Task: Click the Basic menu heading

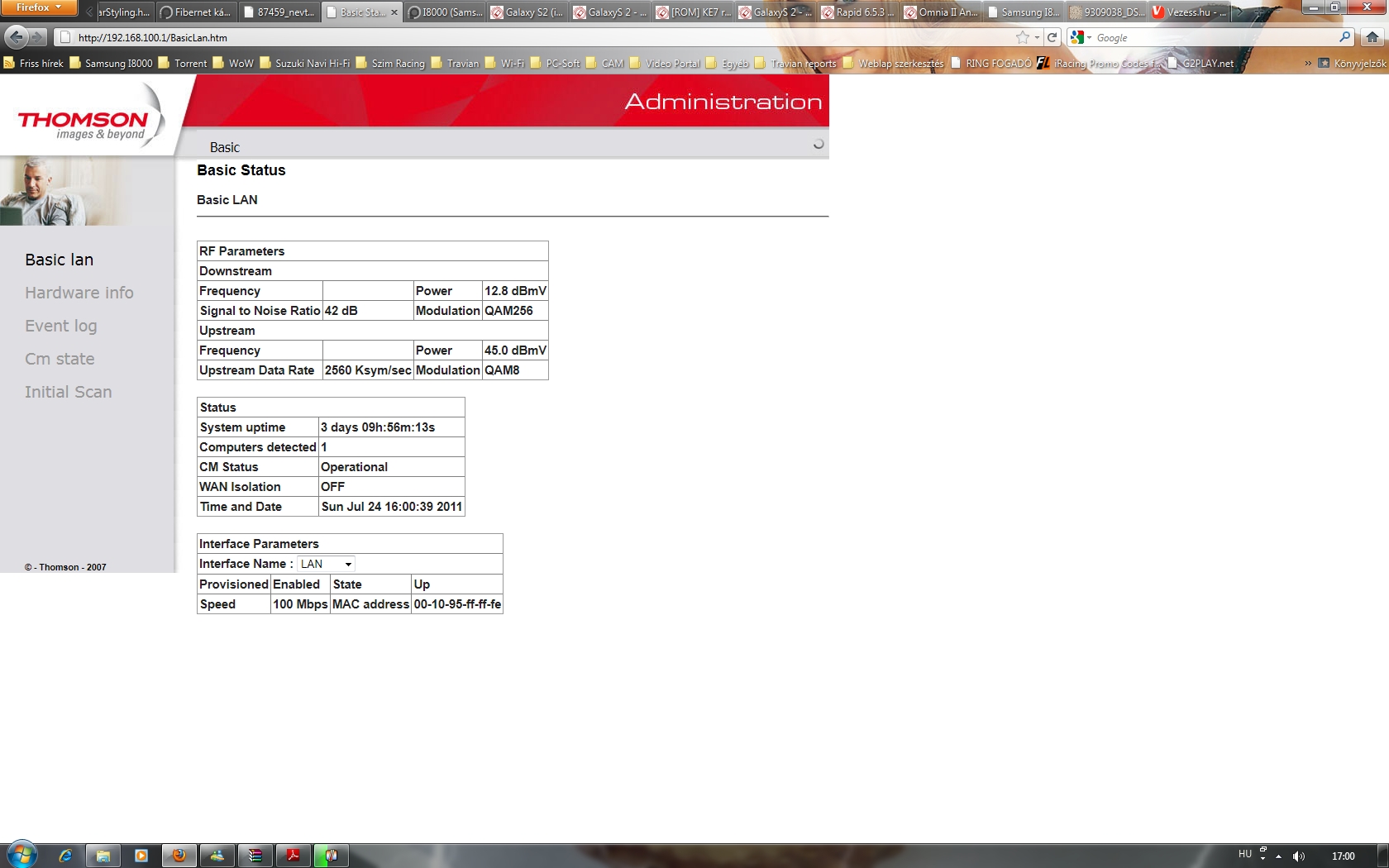Action: click(225, 147)
